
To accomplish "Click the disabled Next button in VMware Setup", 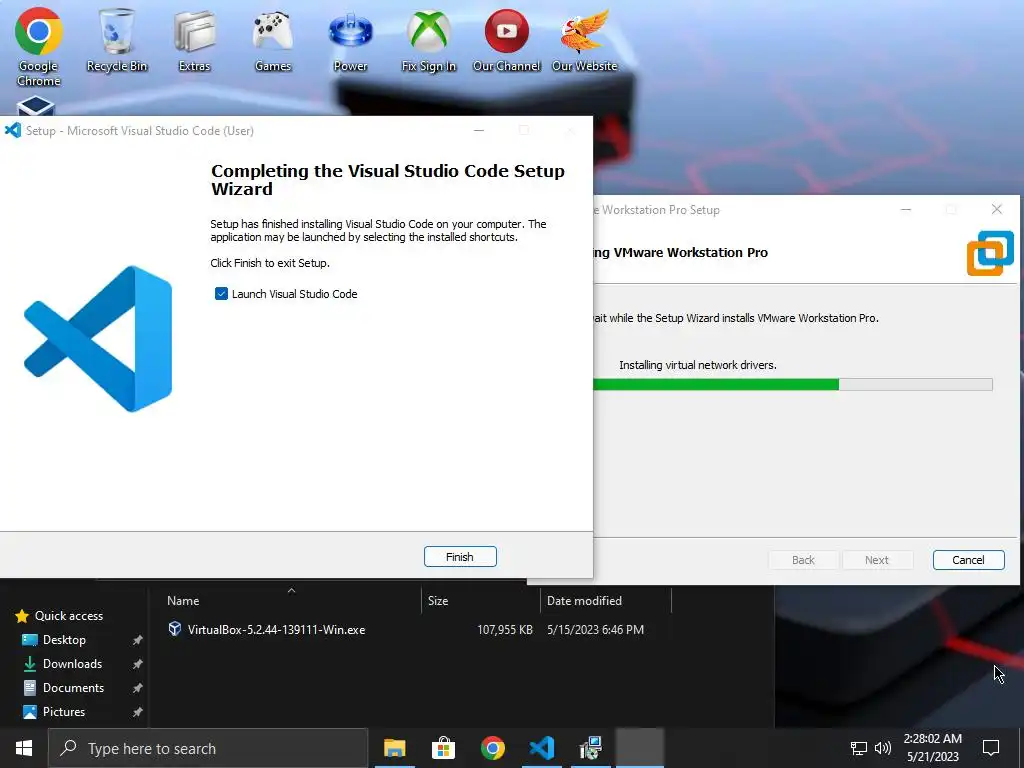I will [876, 560].
